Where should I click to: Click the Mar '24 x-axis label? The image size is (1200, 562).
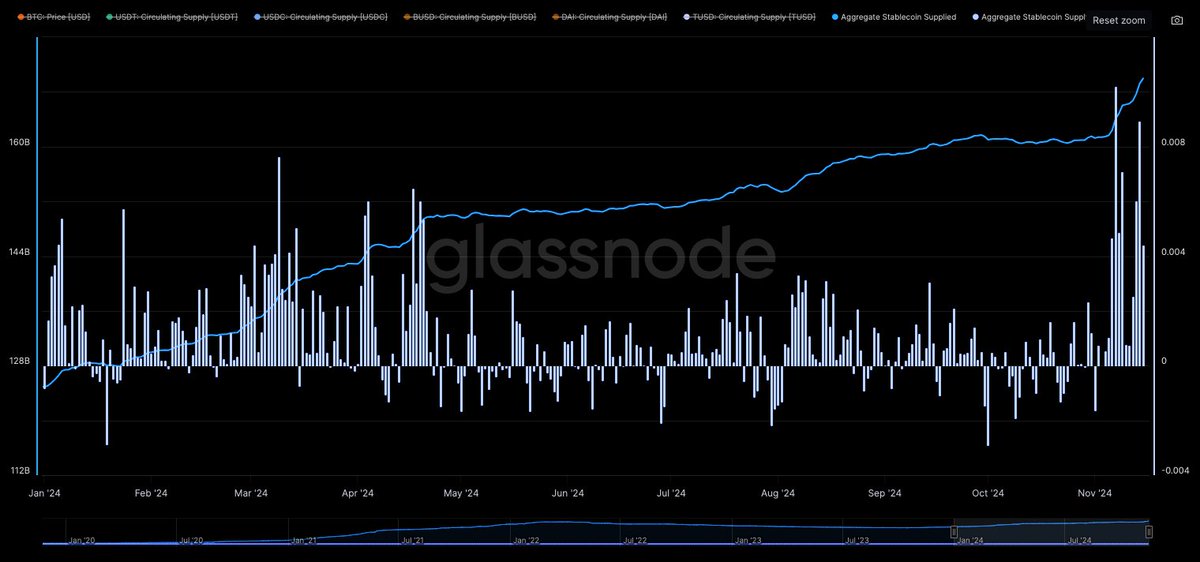pyautogui.click(x=250, y=493)
